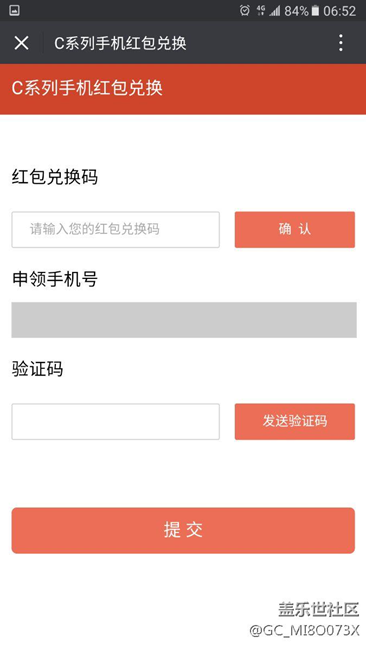
Task: Focus the grey 申领手机号 phone field
Action: tap(184, 320)
